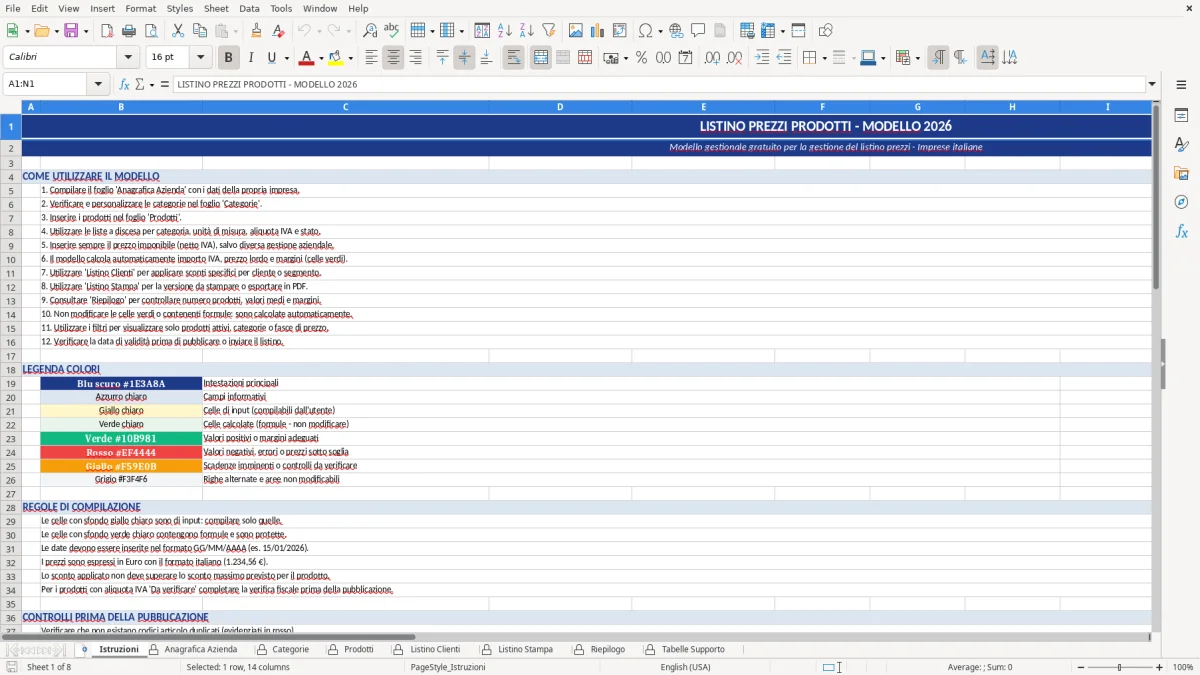Open the Data menu
This screenshot has width=1200, height=675.
point(249,8)
